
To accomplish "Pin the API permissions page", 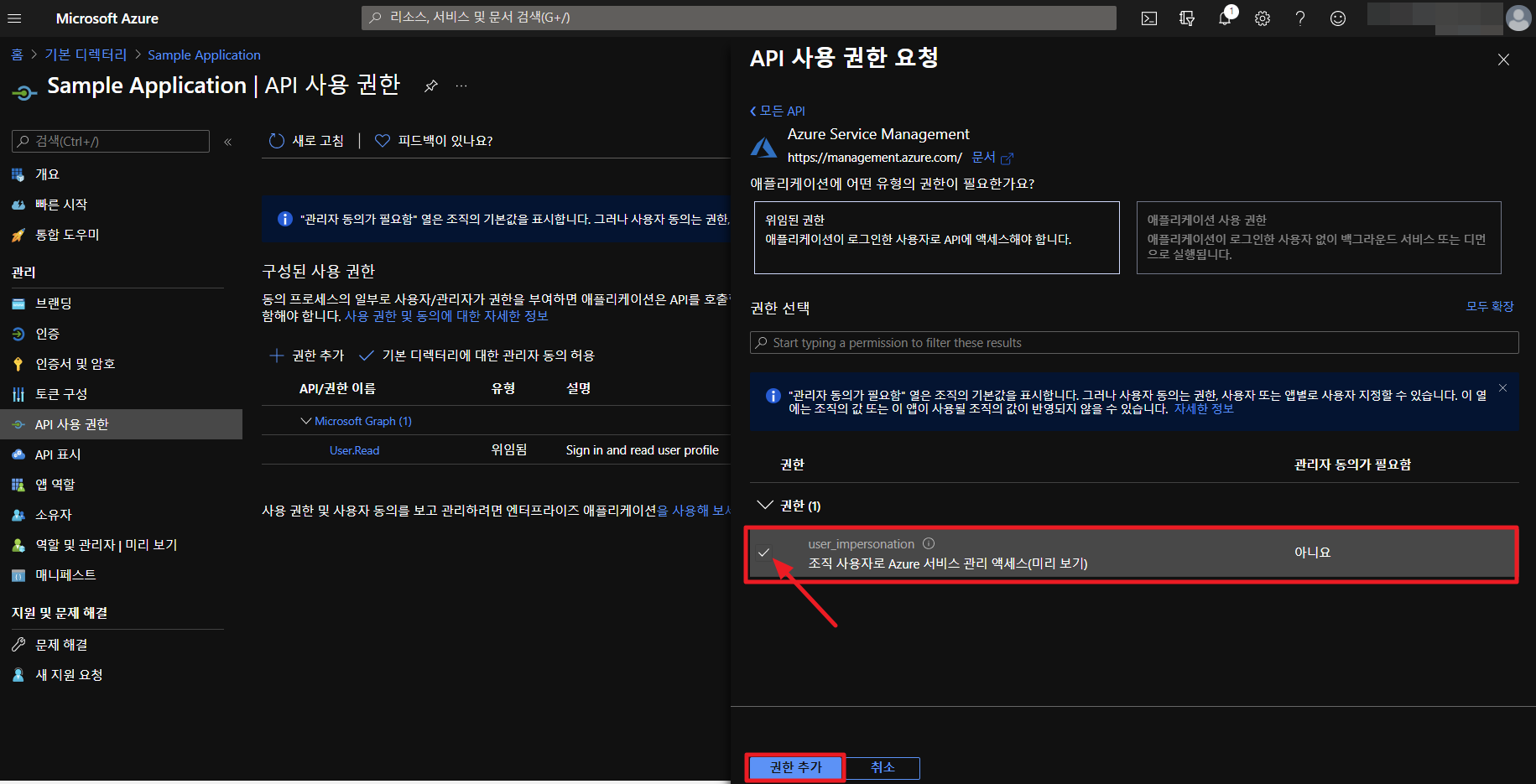I will (x=430, y=86).
